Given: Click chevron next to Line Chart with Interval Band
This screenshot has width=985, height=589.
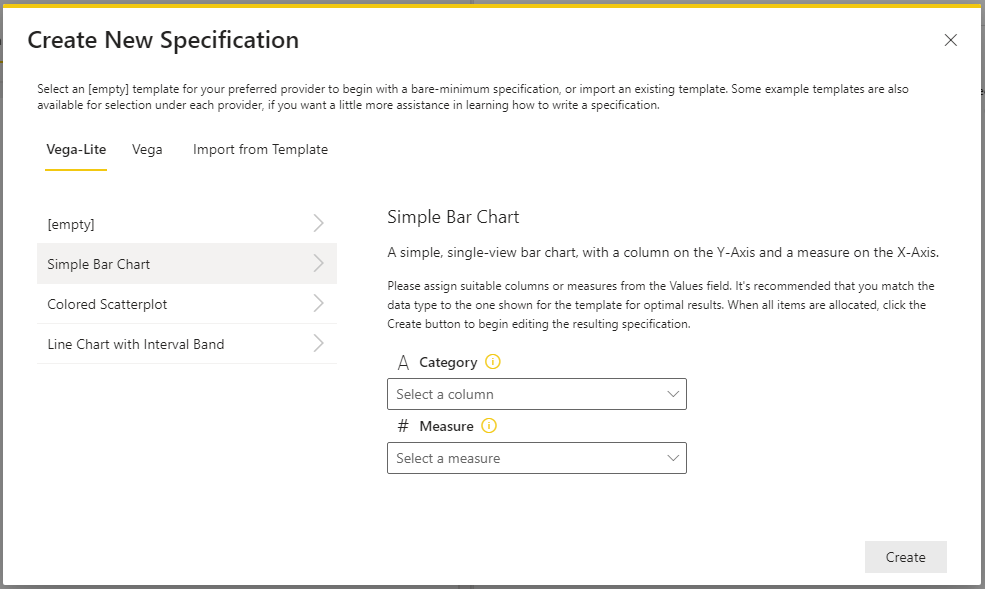Looking at the screenshot, I should [318, 343].
